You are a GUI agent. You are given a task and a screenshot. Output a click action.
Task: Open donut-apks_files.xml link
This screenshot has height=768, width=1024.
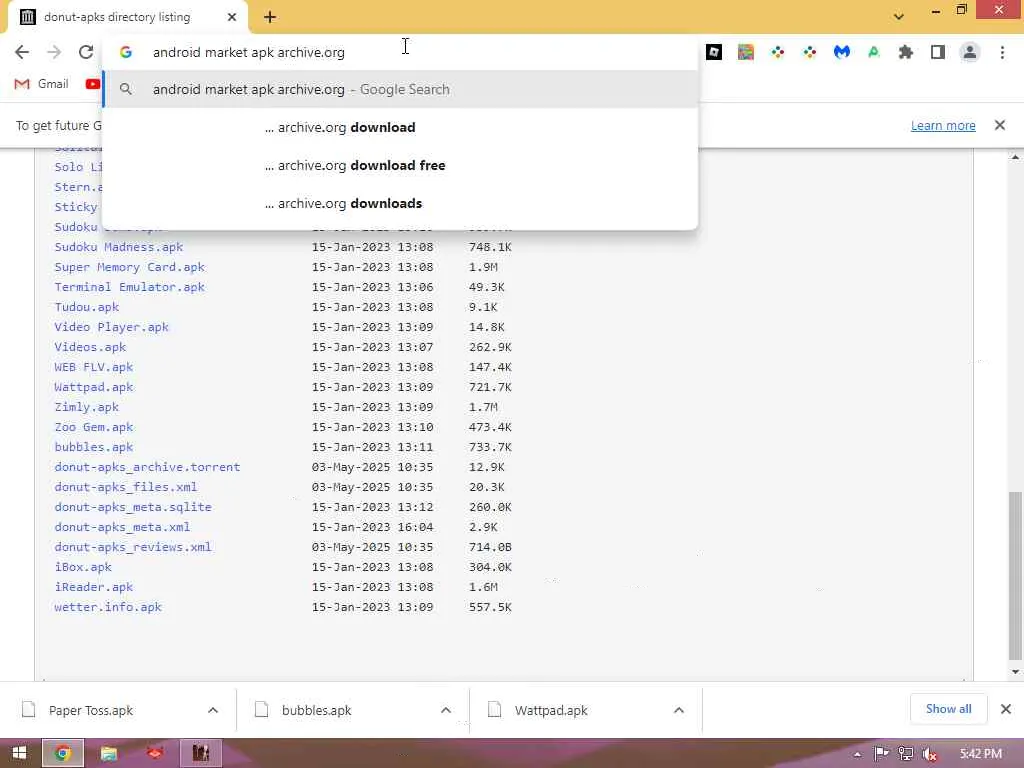(x=126, y=487)
